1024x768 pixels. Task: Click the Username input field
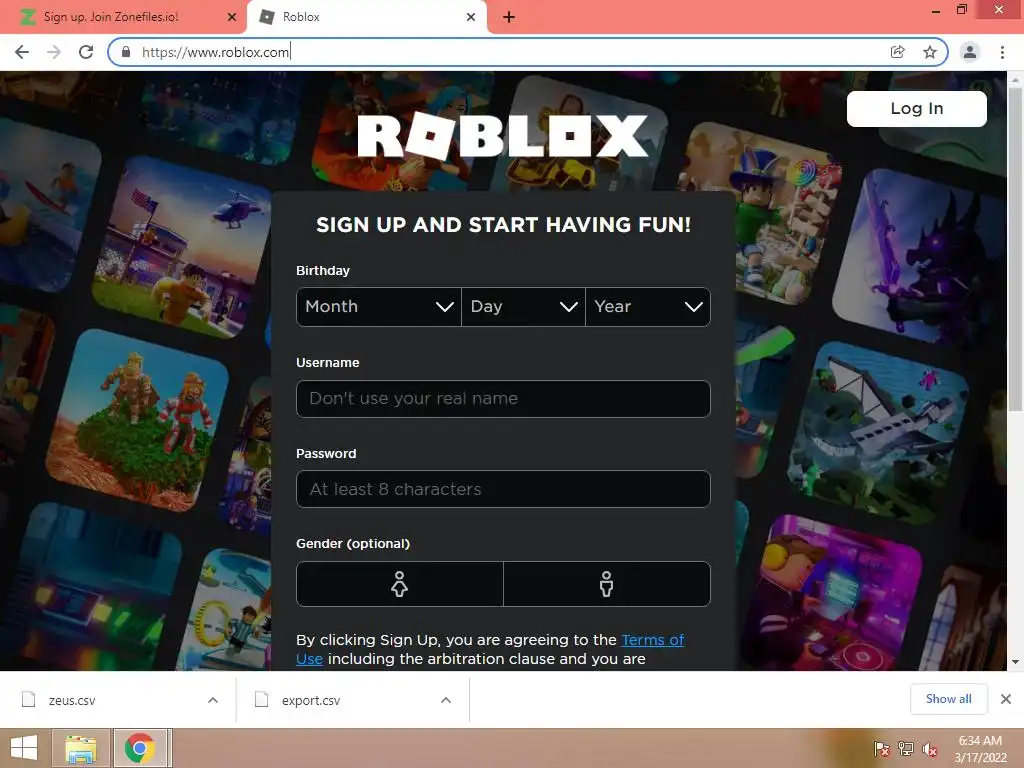(503, 399)
